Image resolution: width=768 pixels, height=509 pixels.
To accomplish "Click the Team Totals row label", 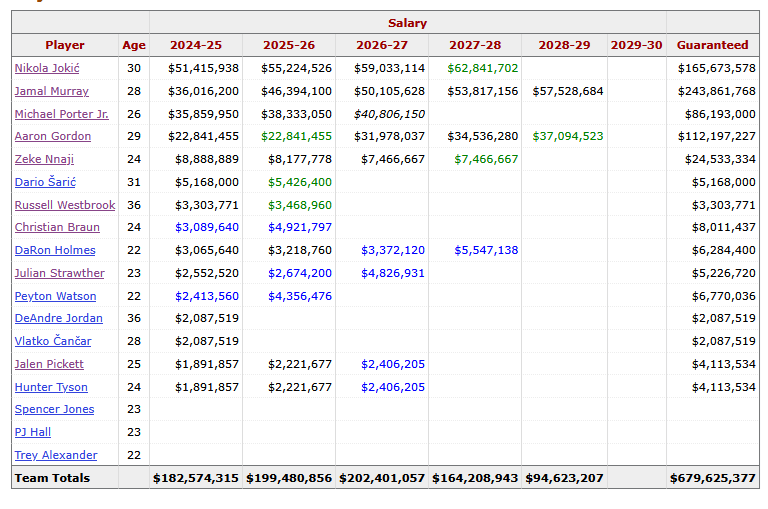I will [52, 478].
